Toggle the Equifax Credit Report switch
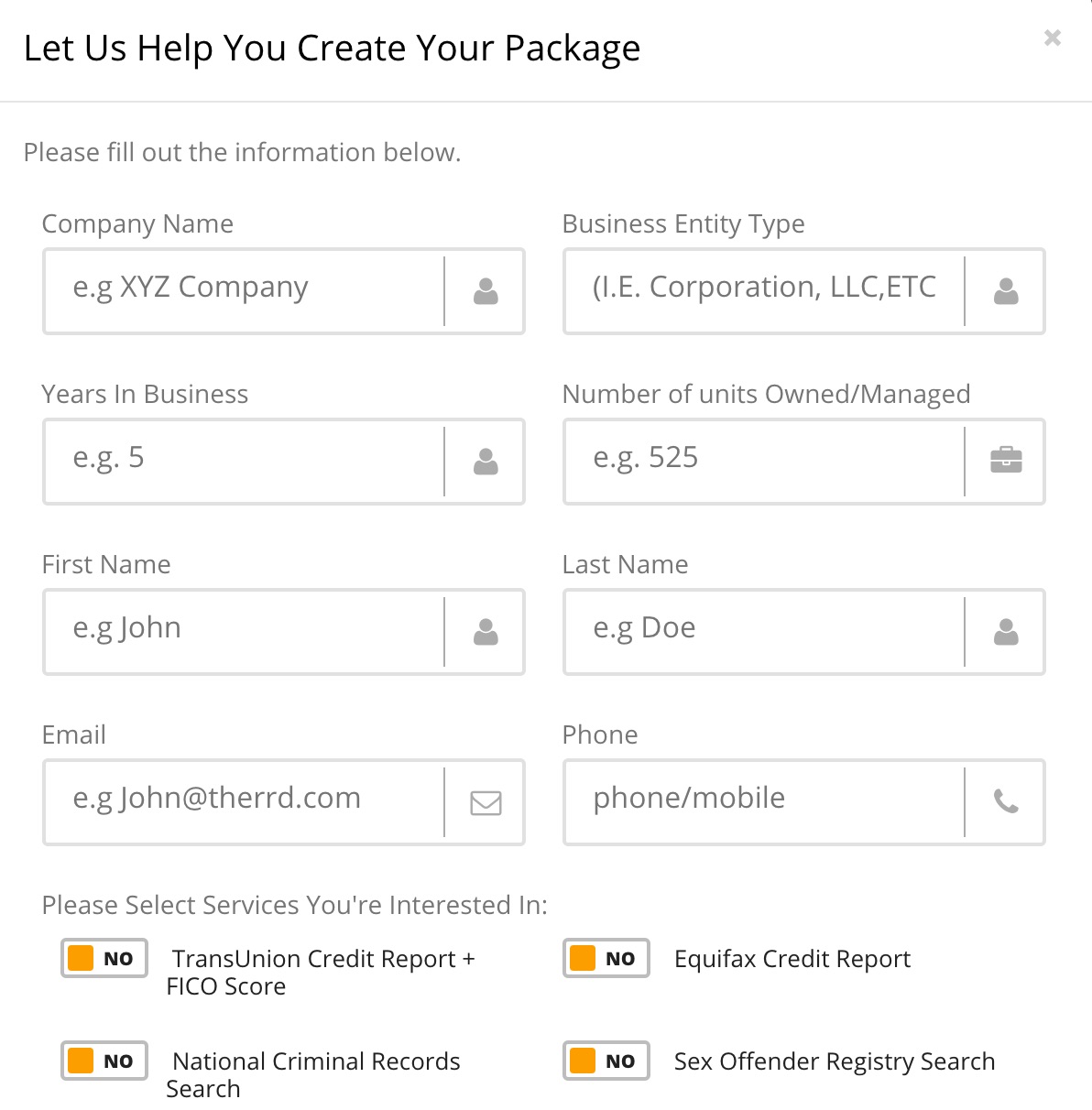This screenshot has height=1110, width=1092. (x=606, y=958)
